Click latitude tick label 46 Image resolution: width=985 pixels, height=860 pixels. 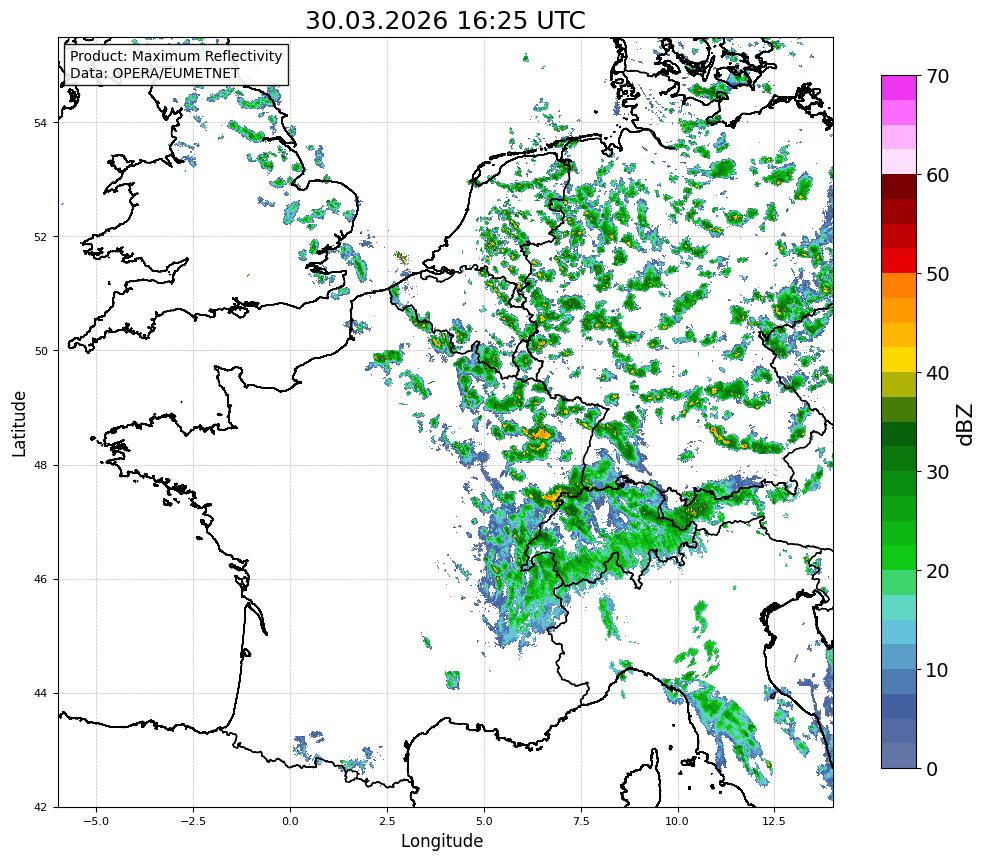40,580
